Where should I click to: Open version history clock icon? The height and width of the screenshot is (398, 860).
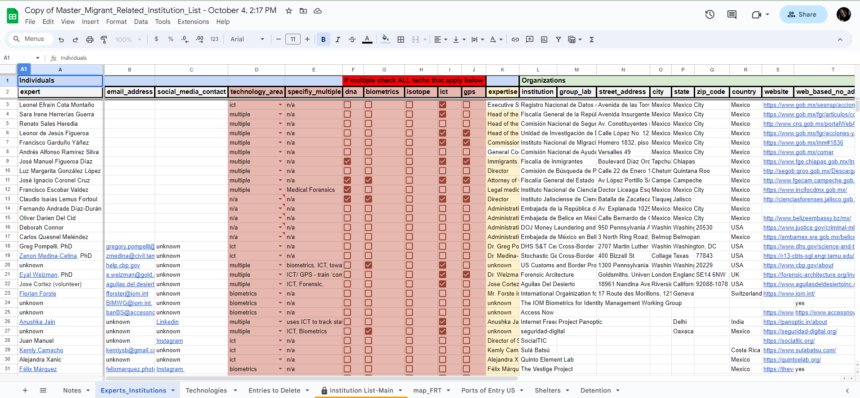coord(710,15)
